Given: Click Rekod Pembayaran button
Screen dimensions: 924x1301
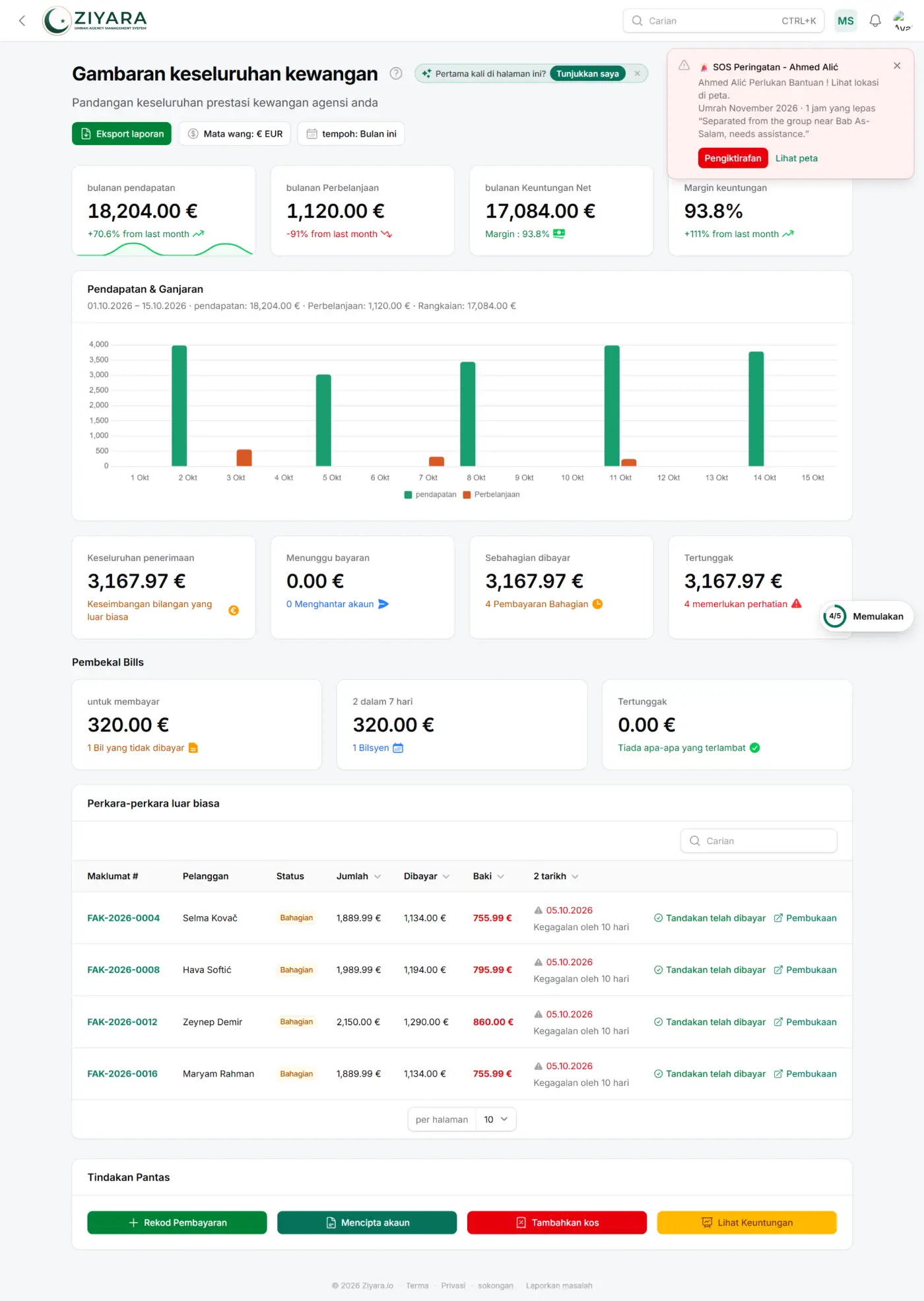Looking at the screenshot, I should 177,1222.
